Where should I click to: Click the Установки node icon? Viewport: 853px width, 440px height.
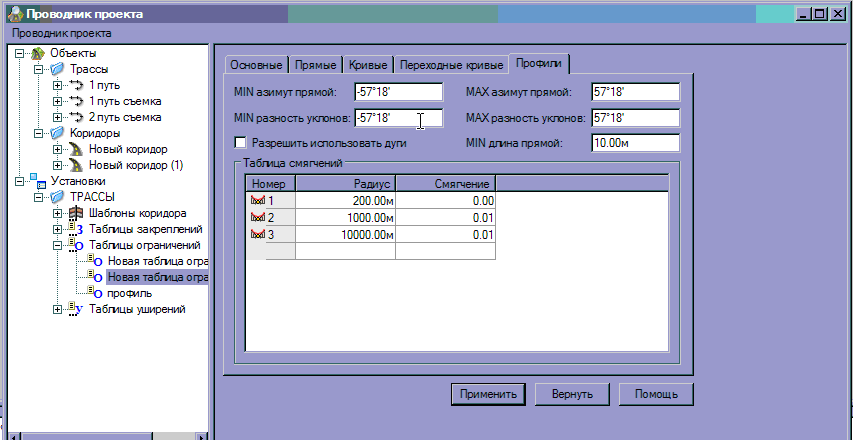37,181
